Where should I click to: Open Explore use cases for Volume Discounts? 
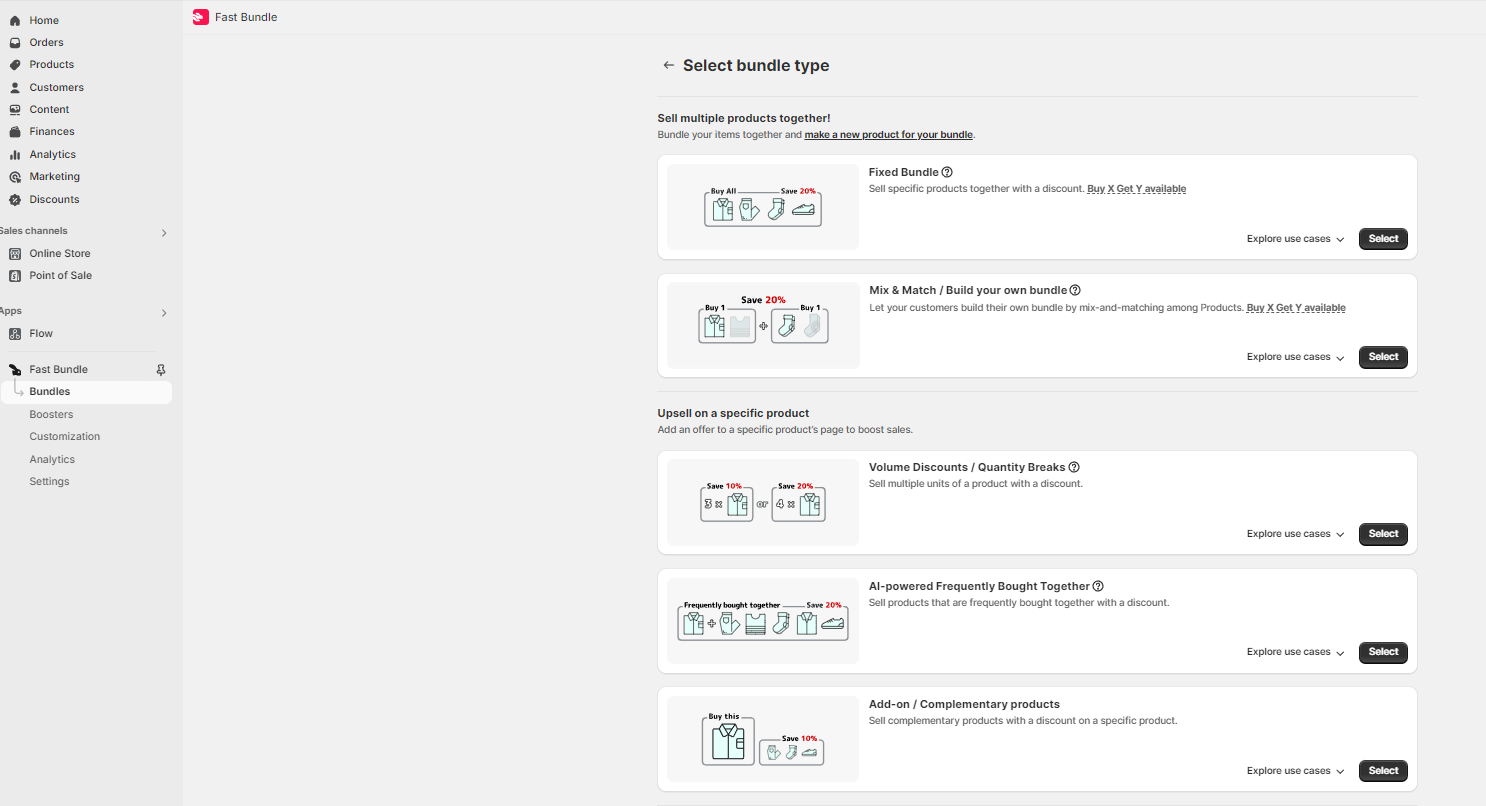coord(1295,534)
